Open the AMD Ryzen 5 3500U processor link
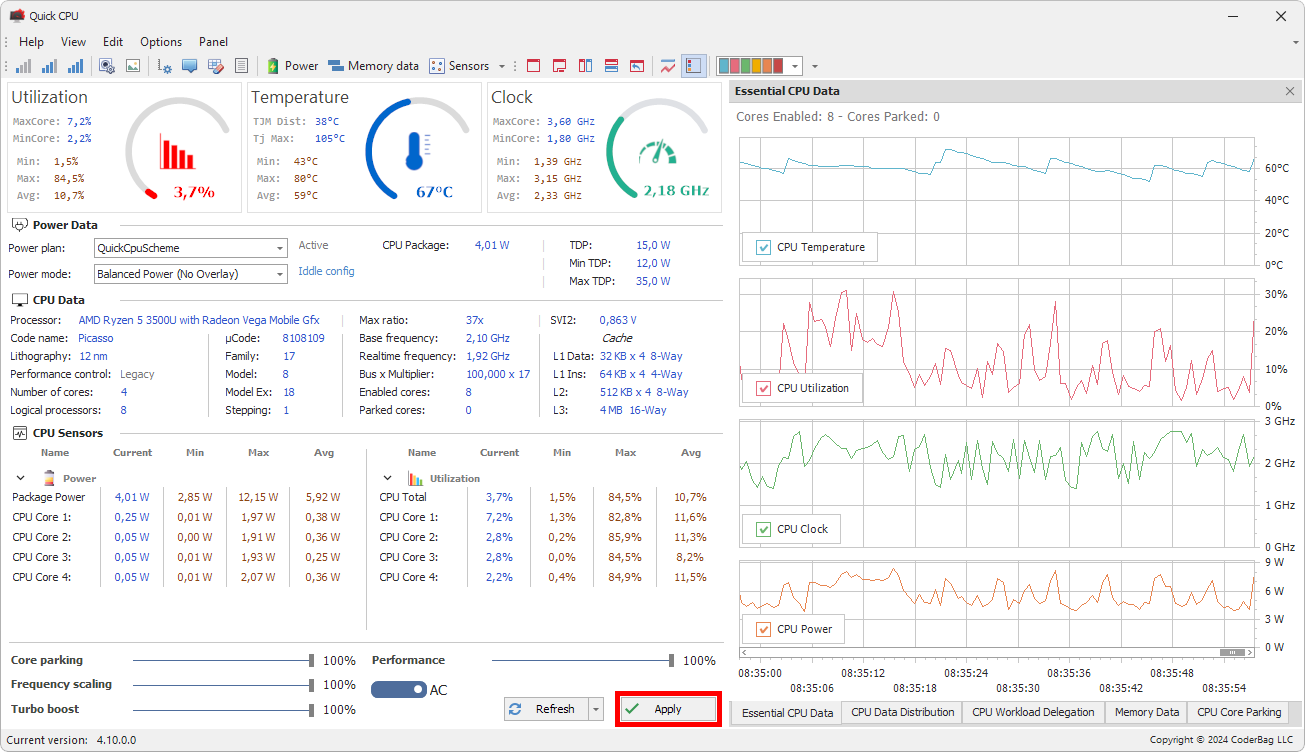 click(x=198, y=319)
